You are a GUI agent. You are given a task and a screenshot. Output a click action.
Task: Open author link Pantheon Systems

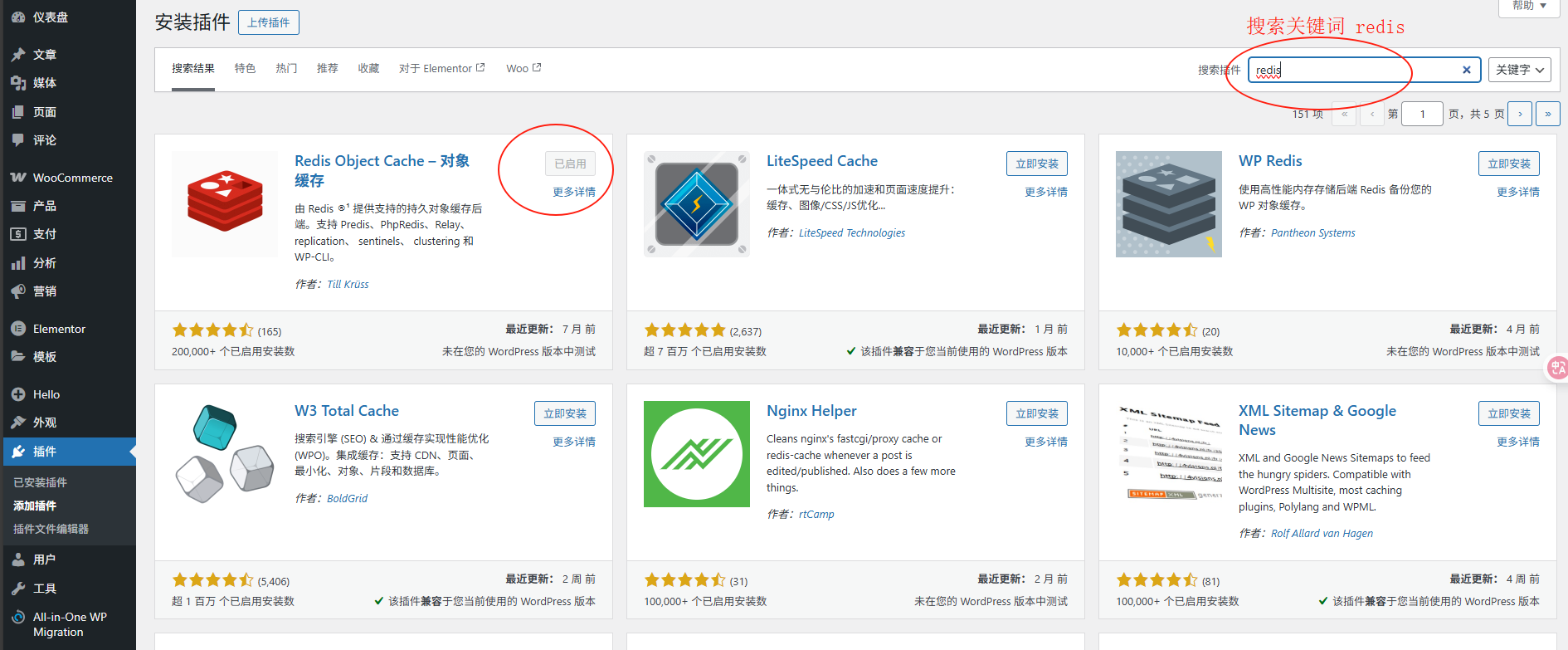click(1313, 233)
